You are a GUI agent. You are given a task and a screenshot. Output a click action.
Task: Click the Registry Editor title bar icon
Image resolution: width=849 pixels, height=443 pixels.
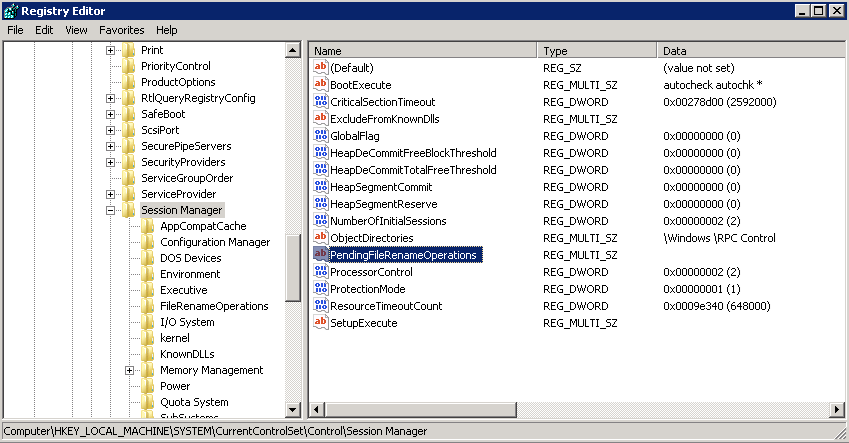(11, 11)
